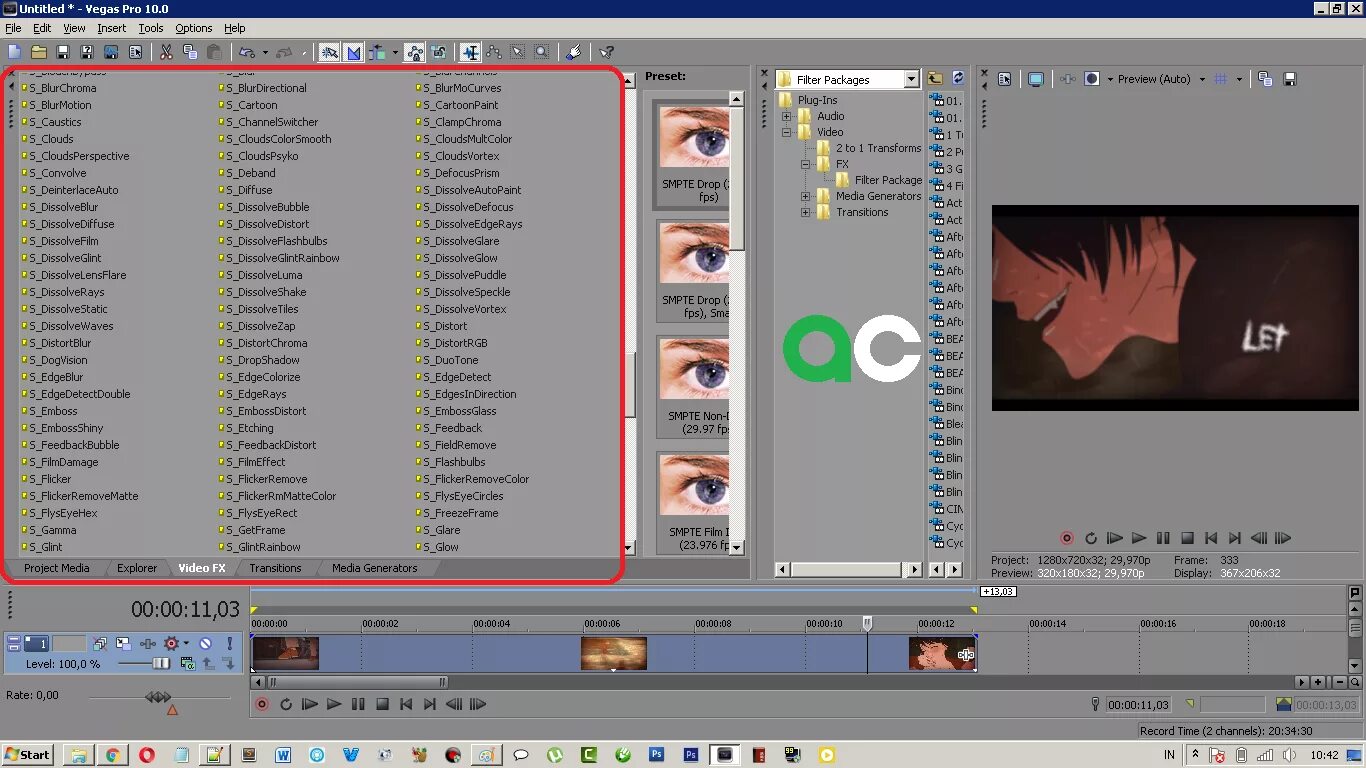The width and height of the screenshot is (1366, 768).
Task: Mute the video track
Action: pos(205,643)
